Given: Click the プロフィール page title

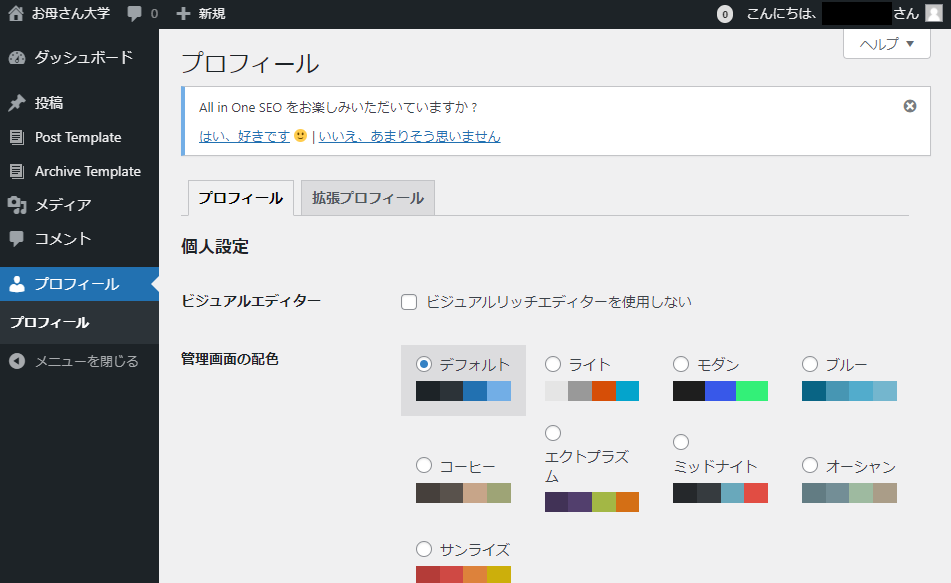Looking at the screenshot, I should (x=250, y=63).
